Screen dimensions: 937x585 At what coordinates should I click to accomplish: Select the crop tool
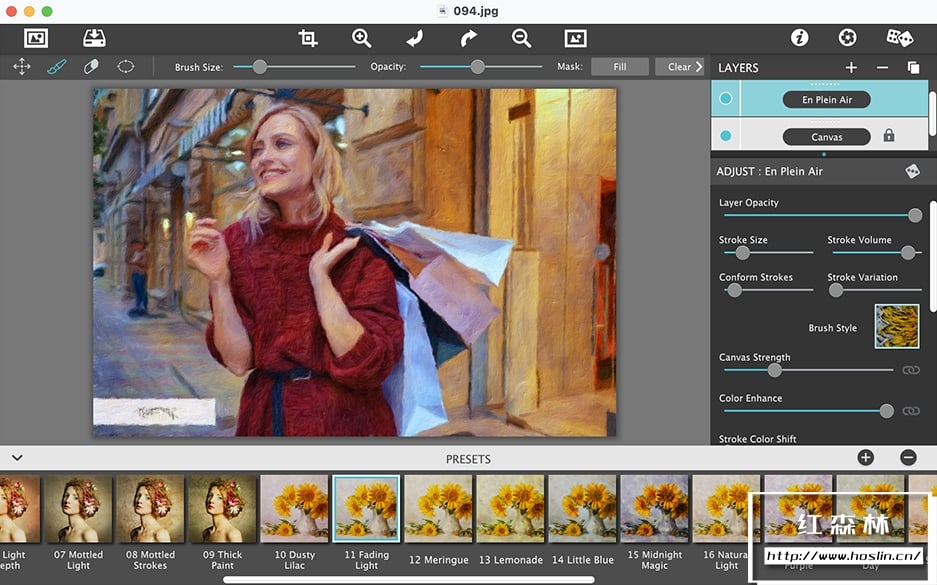point(308,38)
